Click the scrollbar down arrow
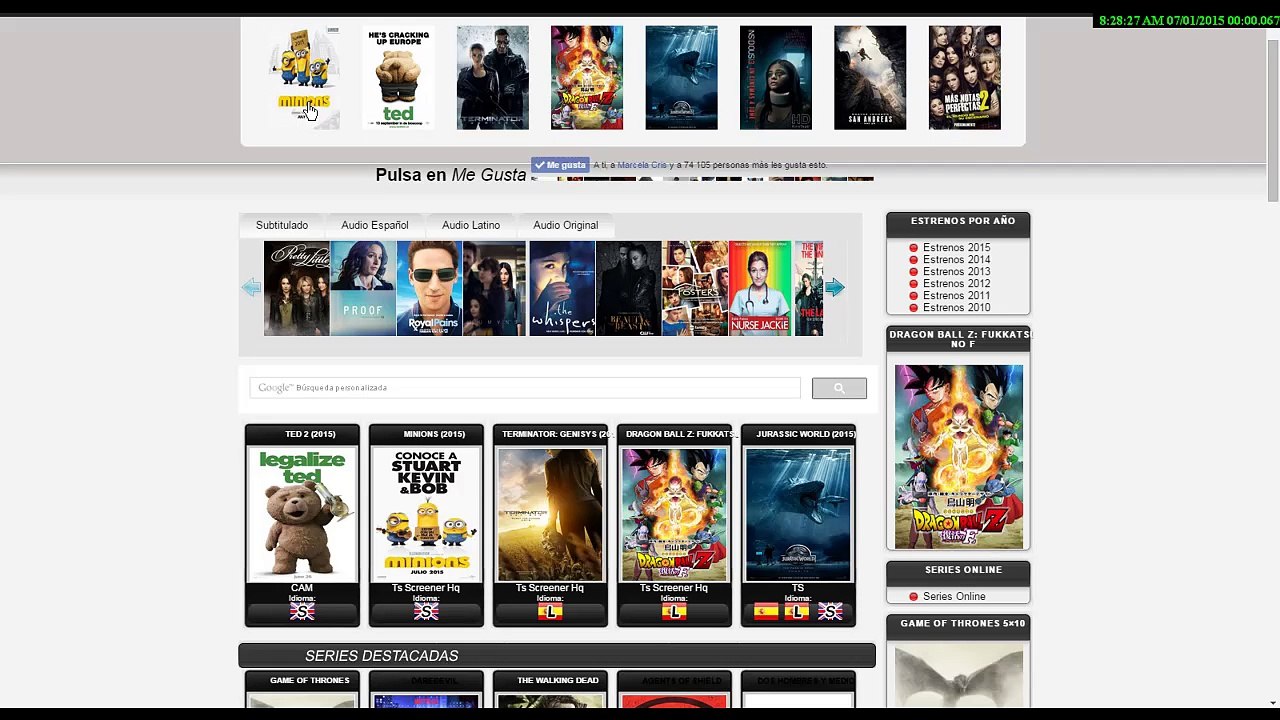Image resolution: width=1280 pixels, height=720 pixels. 1272,702
